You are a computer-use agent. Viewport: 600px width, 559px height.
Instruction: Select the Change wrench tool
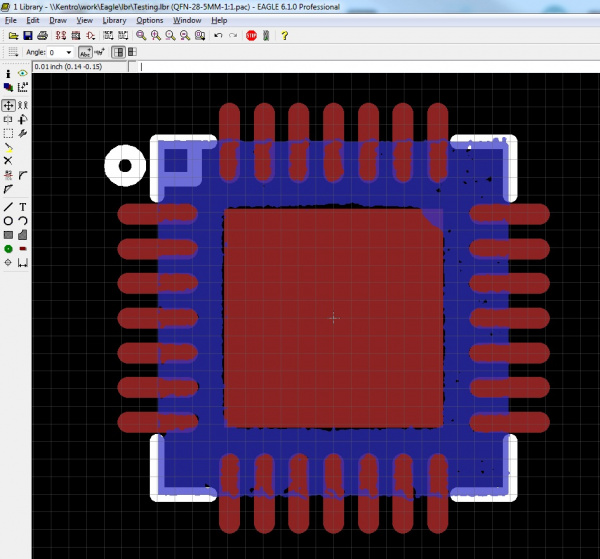click(23, 134)
